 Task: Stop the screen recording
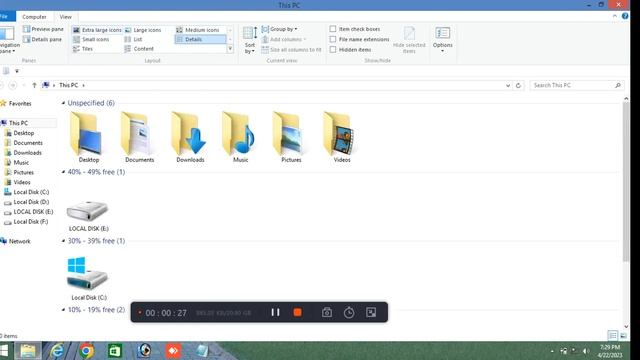[298, 312]
